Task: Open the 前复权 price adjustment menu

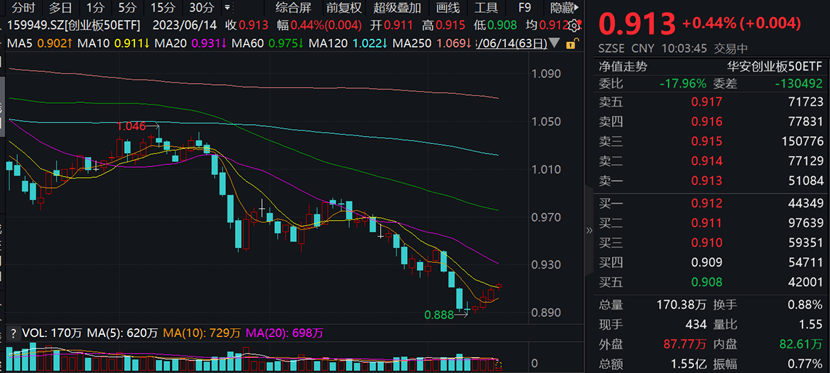Action: pos(343,8)
